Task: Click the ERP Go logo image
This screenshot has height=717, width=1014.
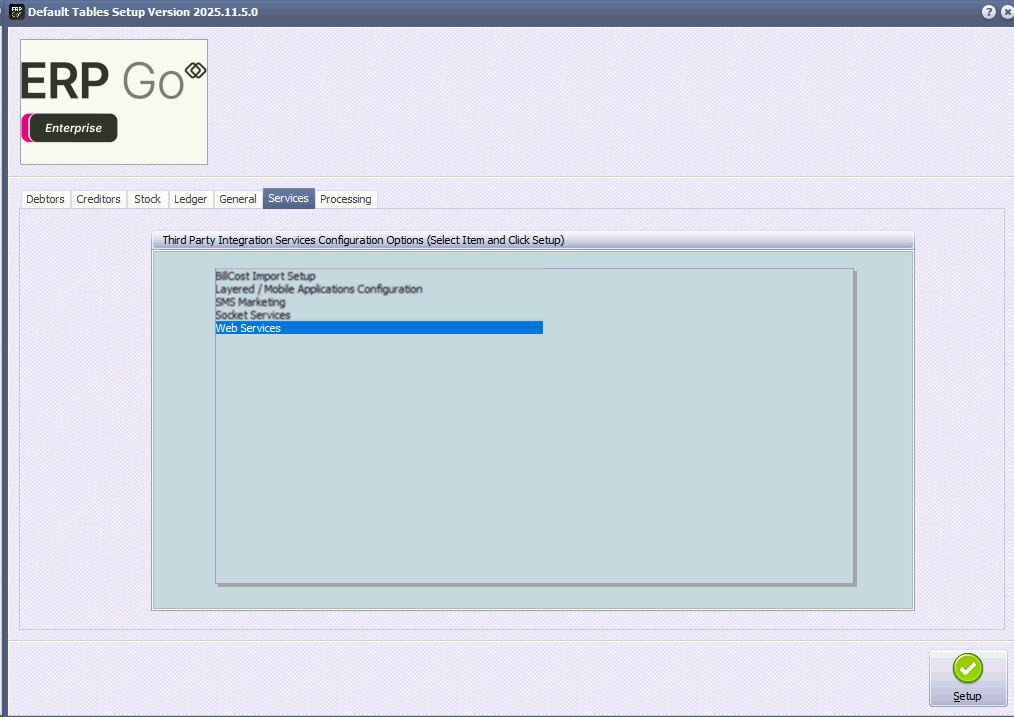Action: click(114, 82)
